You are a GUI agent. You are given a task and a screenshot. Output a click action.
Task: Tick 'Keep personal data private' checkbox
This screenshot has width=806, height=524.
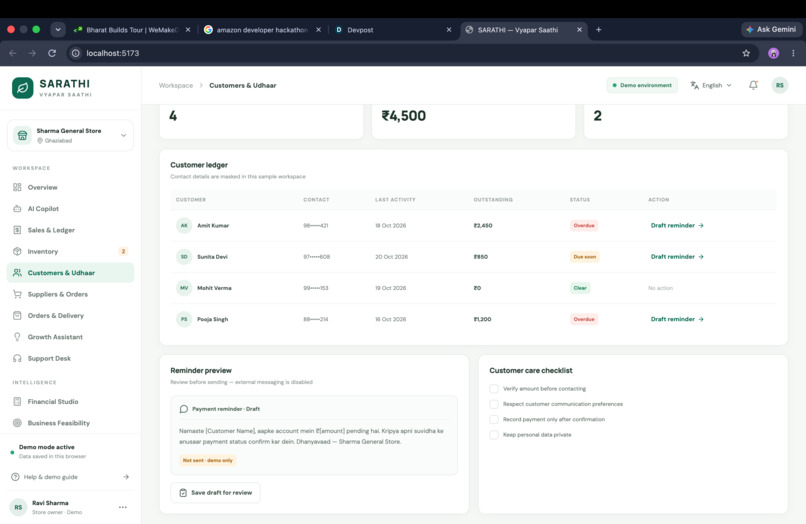[494, 435]
